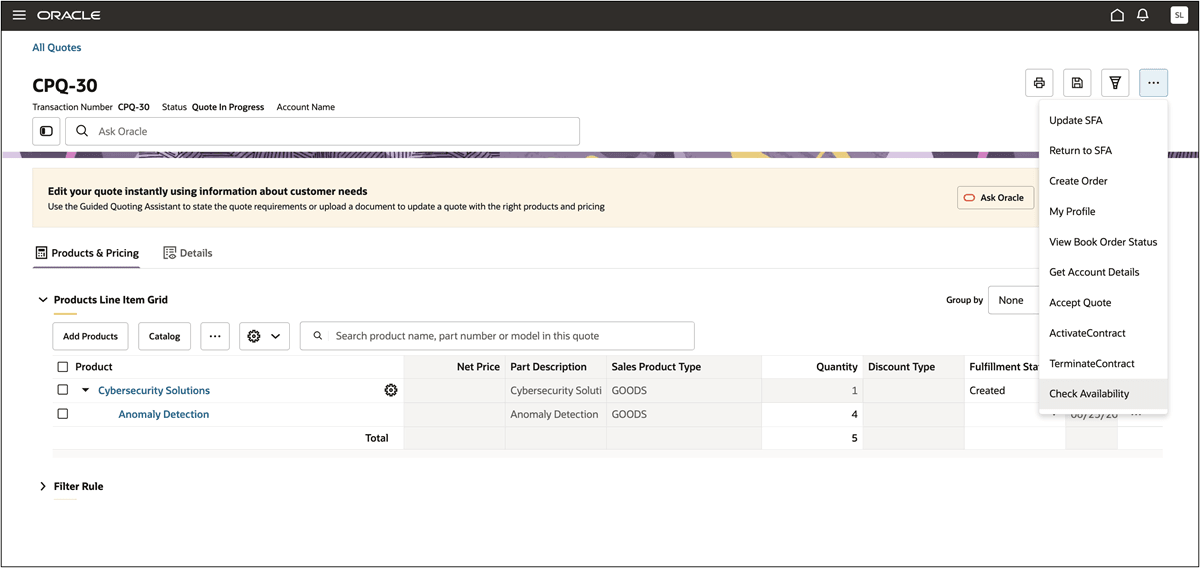
Task: Close the header more actions ellipsis menu
Action: 1153,83
